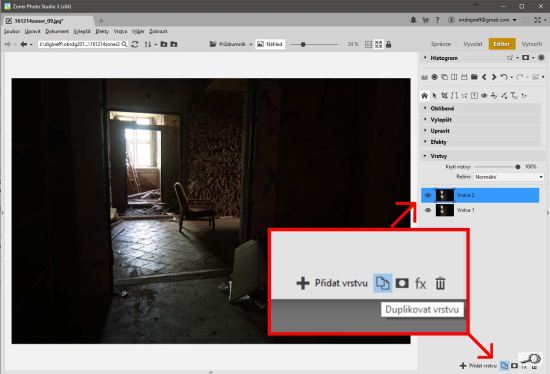Switch to the Vyvolat tab

tap(472, 44)
